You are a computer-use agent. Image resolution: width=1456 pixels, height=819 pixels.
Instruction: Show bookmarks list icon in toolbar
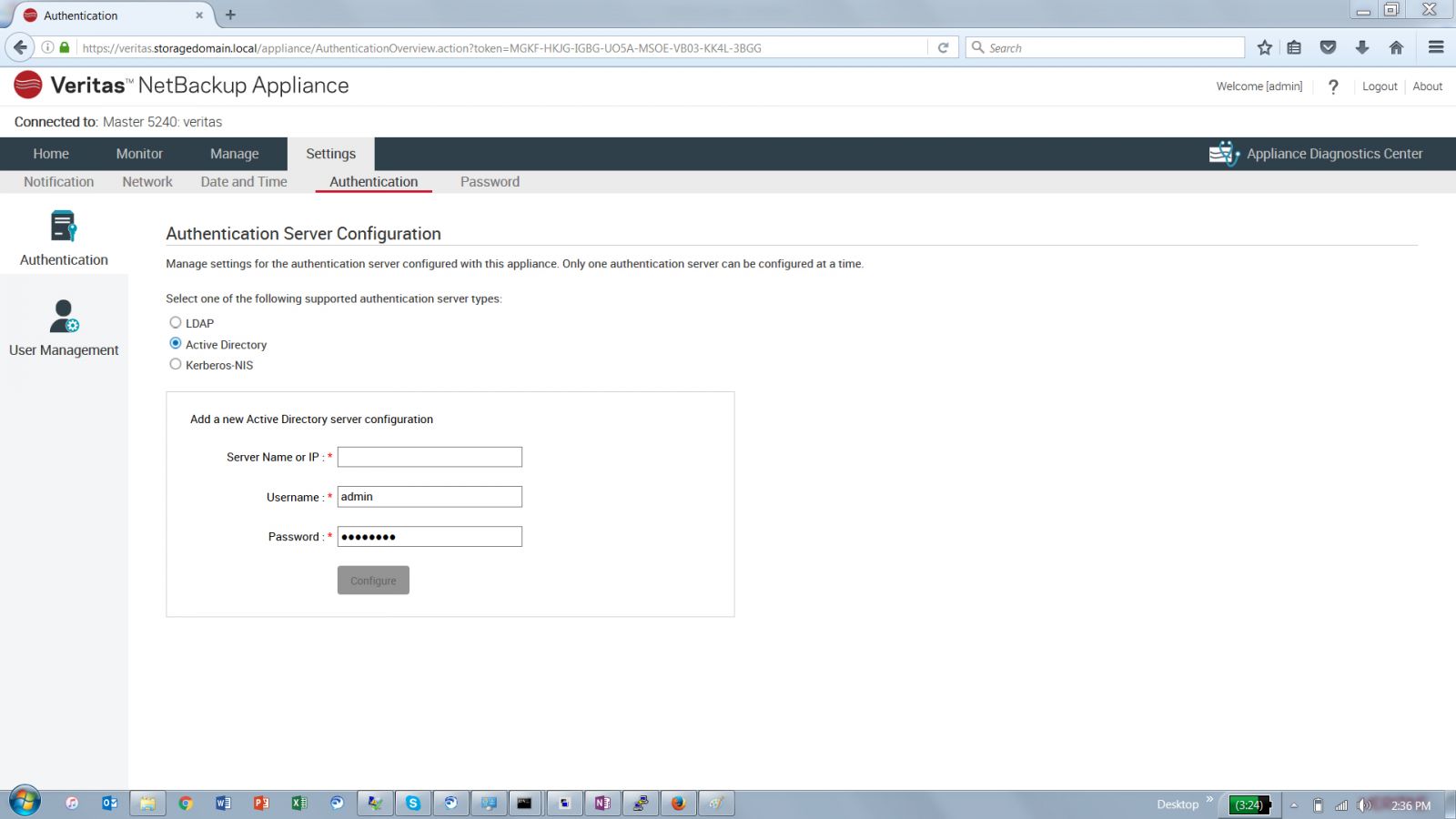pos(1294,47)
